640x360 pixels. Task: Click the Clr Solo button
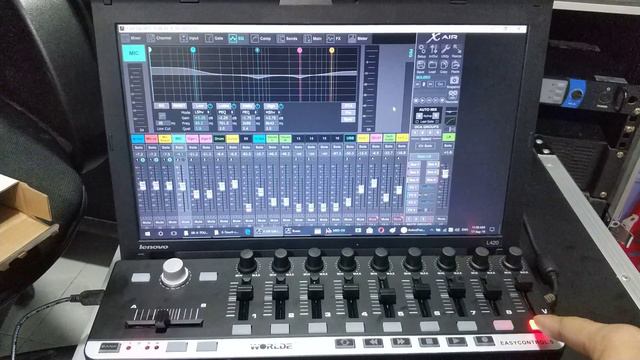click(425, 146)
